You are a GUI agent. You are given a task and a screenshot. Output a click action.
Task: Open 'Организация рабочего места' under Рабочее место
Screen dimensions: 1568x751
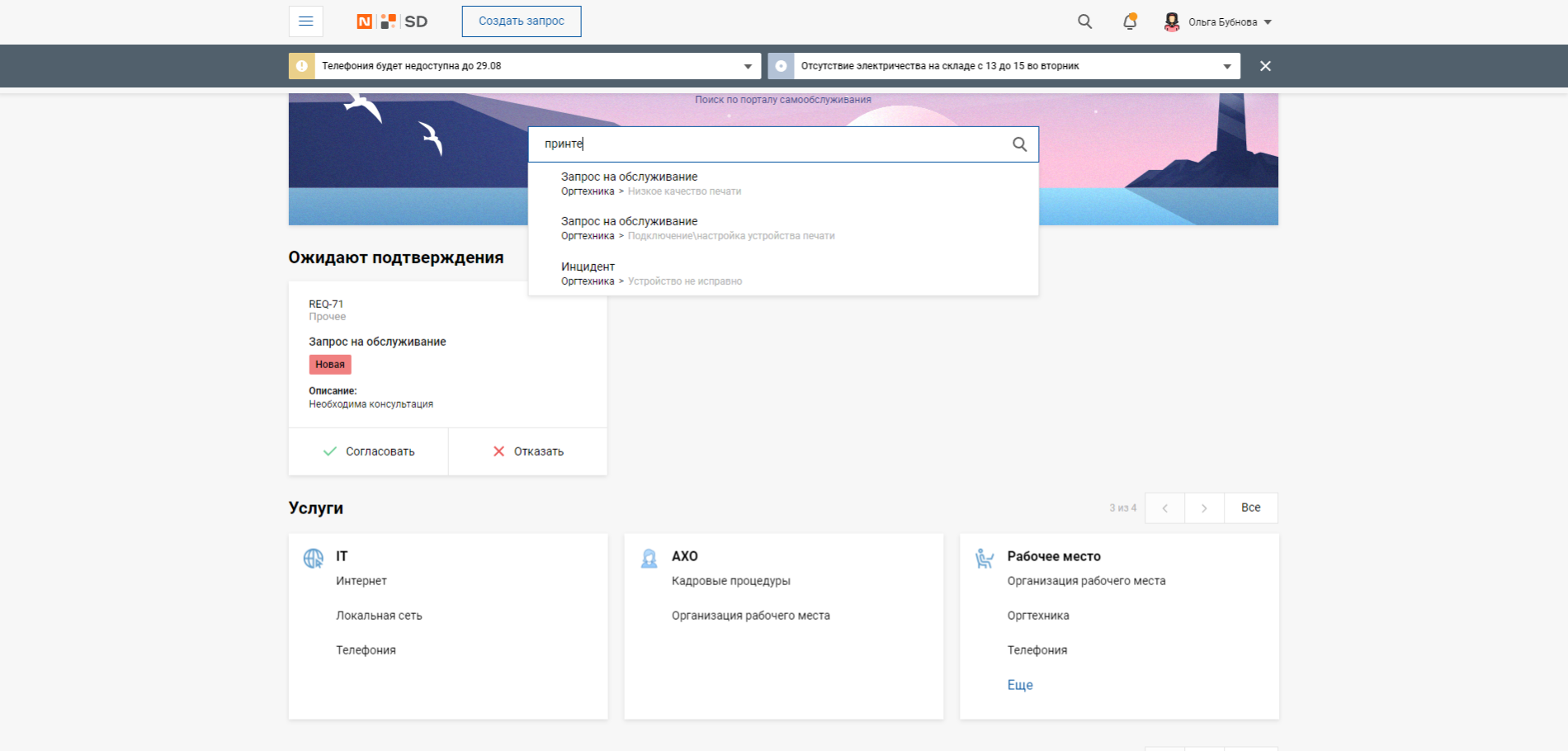tap(1087, 581)
